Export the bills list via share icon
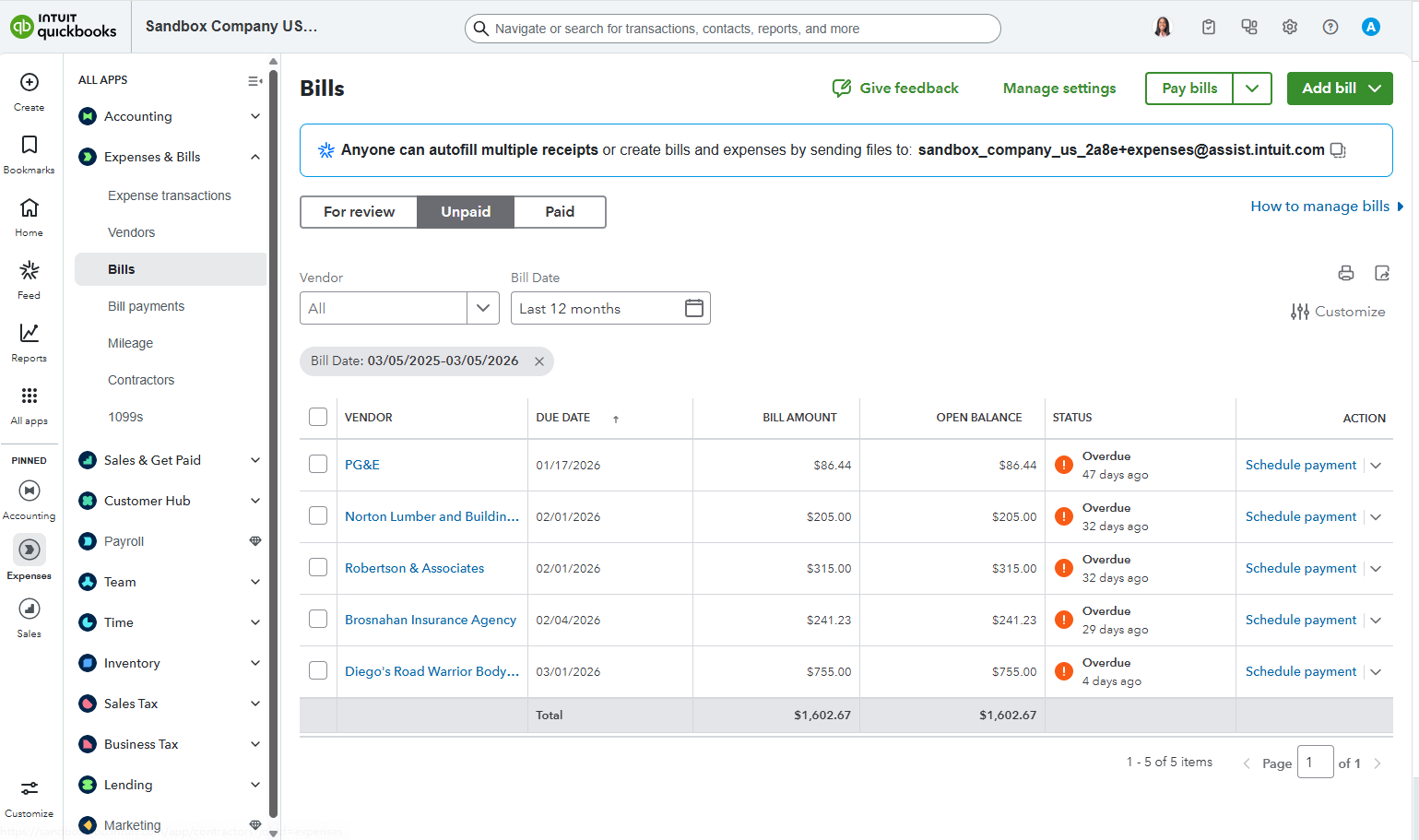 1382,273
